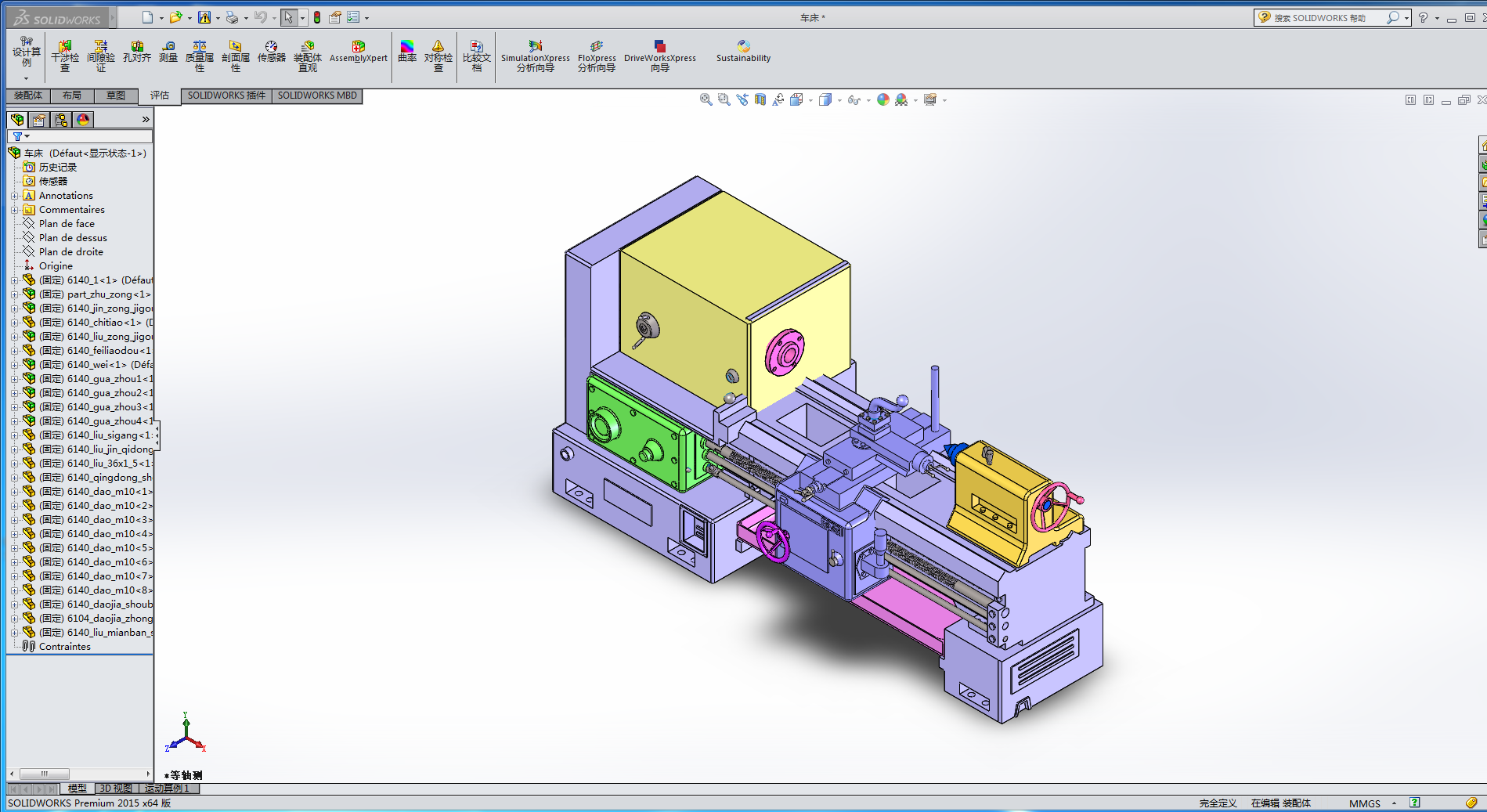
Task: Open the ConfigurationManager panel tab
Action: (61, 120)
